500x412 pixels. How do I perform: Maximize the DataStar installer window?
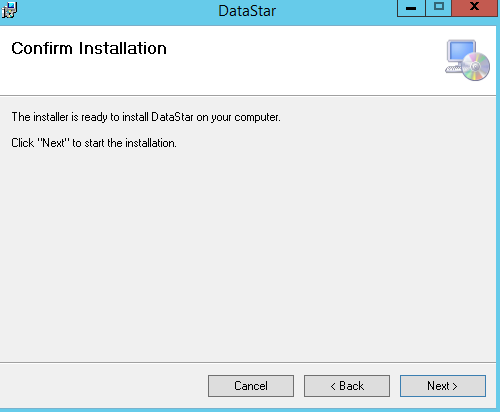[x=439, y=8]
